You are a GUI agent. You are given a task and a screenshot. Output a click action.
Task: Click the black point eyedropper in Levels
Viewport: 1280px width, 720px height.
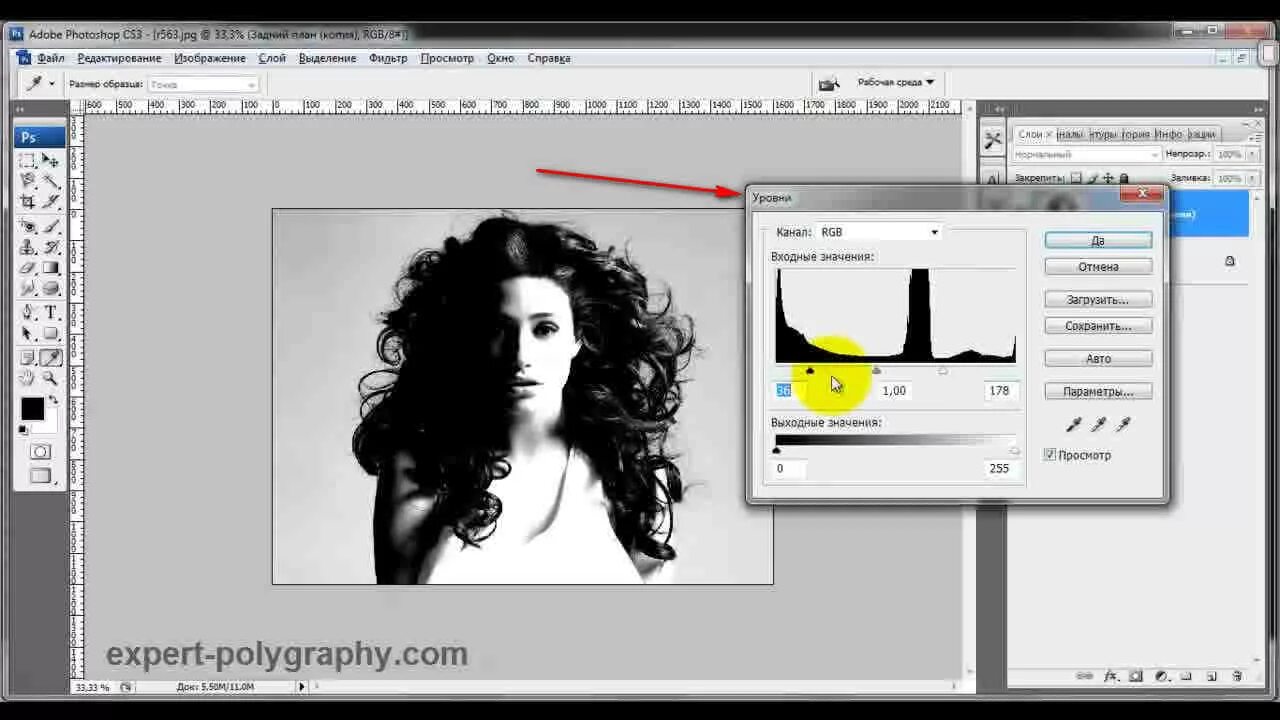(x=1074, y=425)
